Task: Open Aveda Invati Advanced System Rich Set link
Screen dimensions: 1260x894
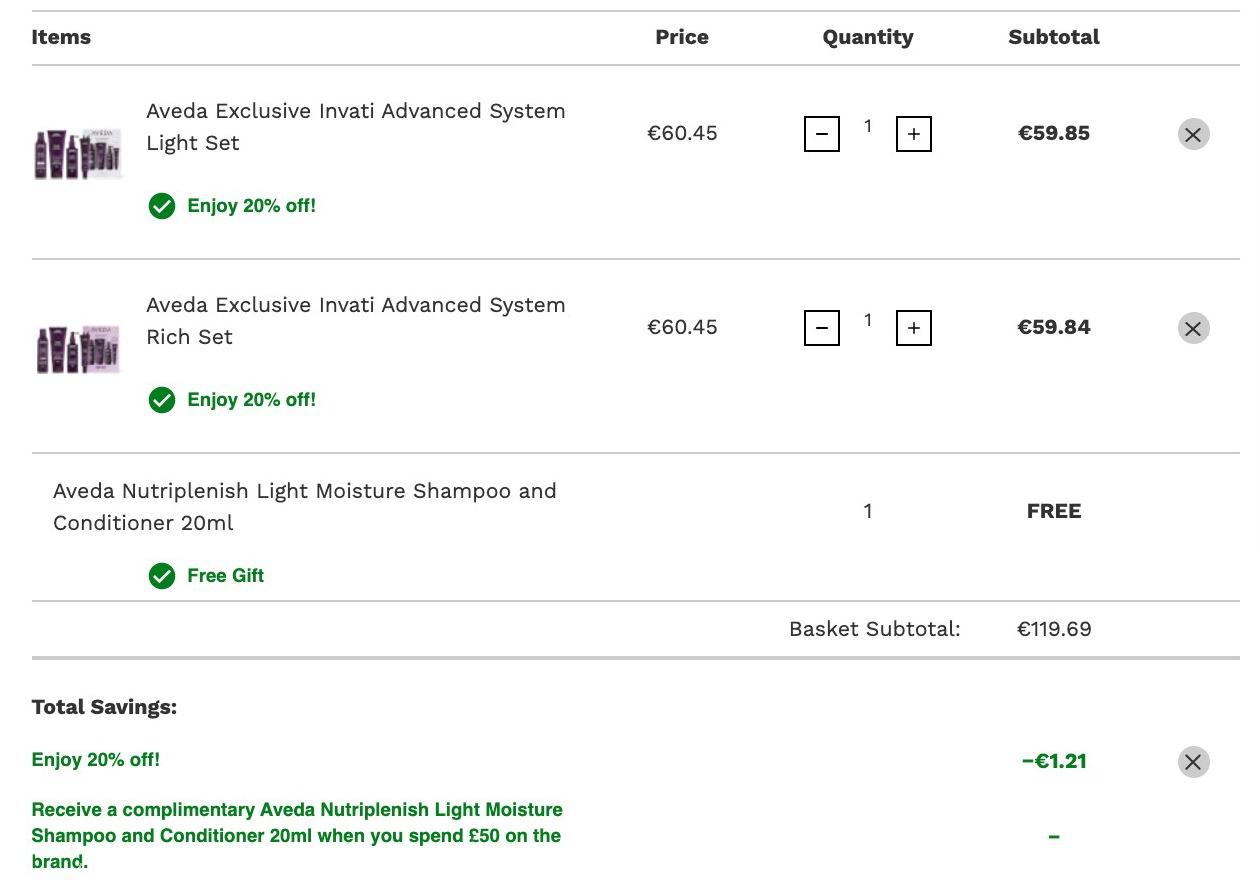Action: pyautogui.click(x=356, y=321)
